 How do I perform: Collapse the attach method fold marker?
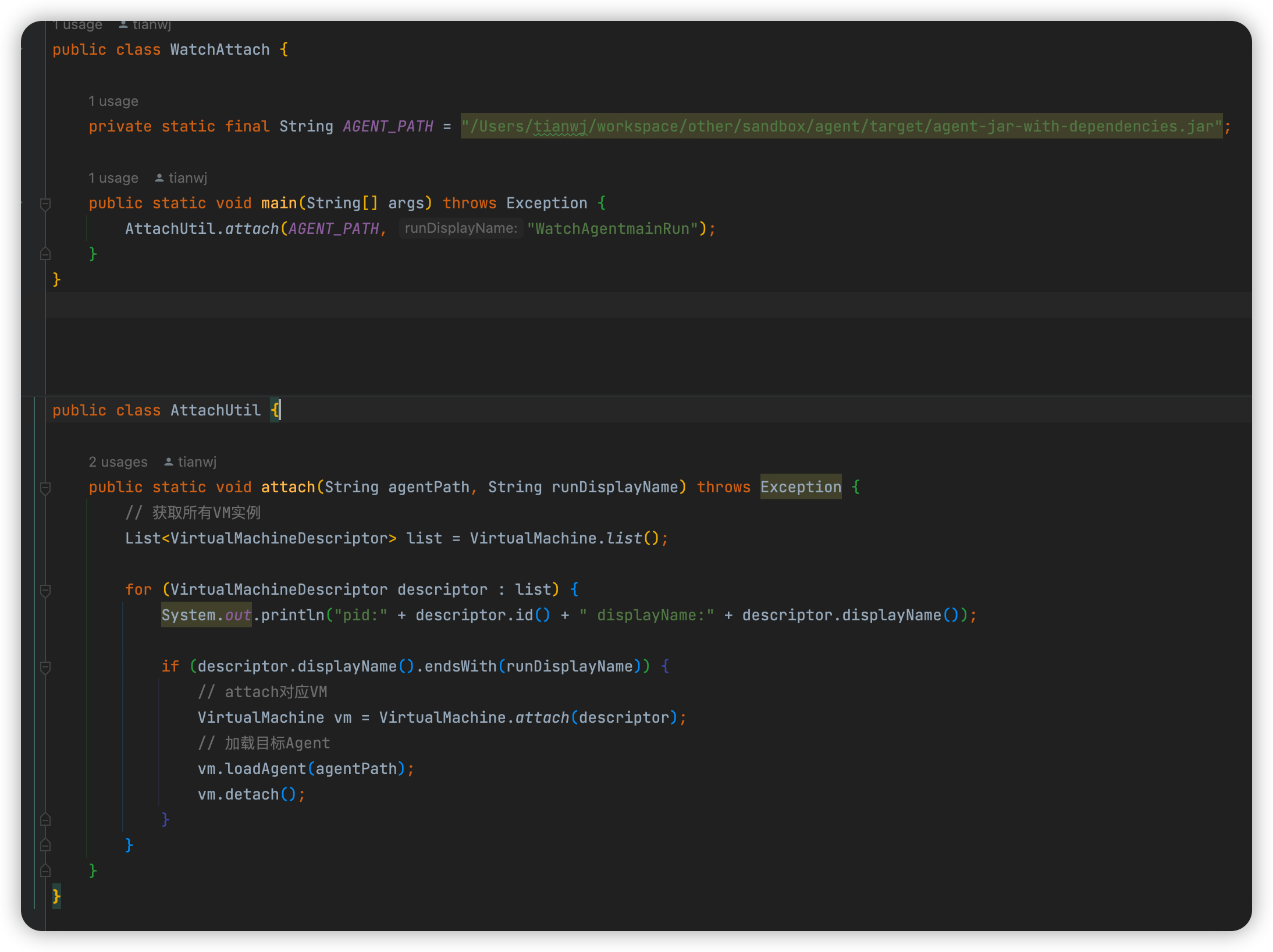[45, 488]
